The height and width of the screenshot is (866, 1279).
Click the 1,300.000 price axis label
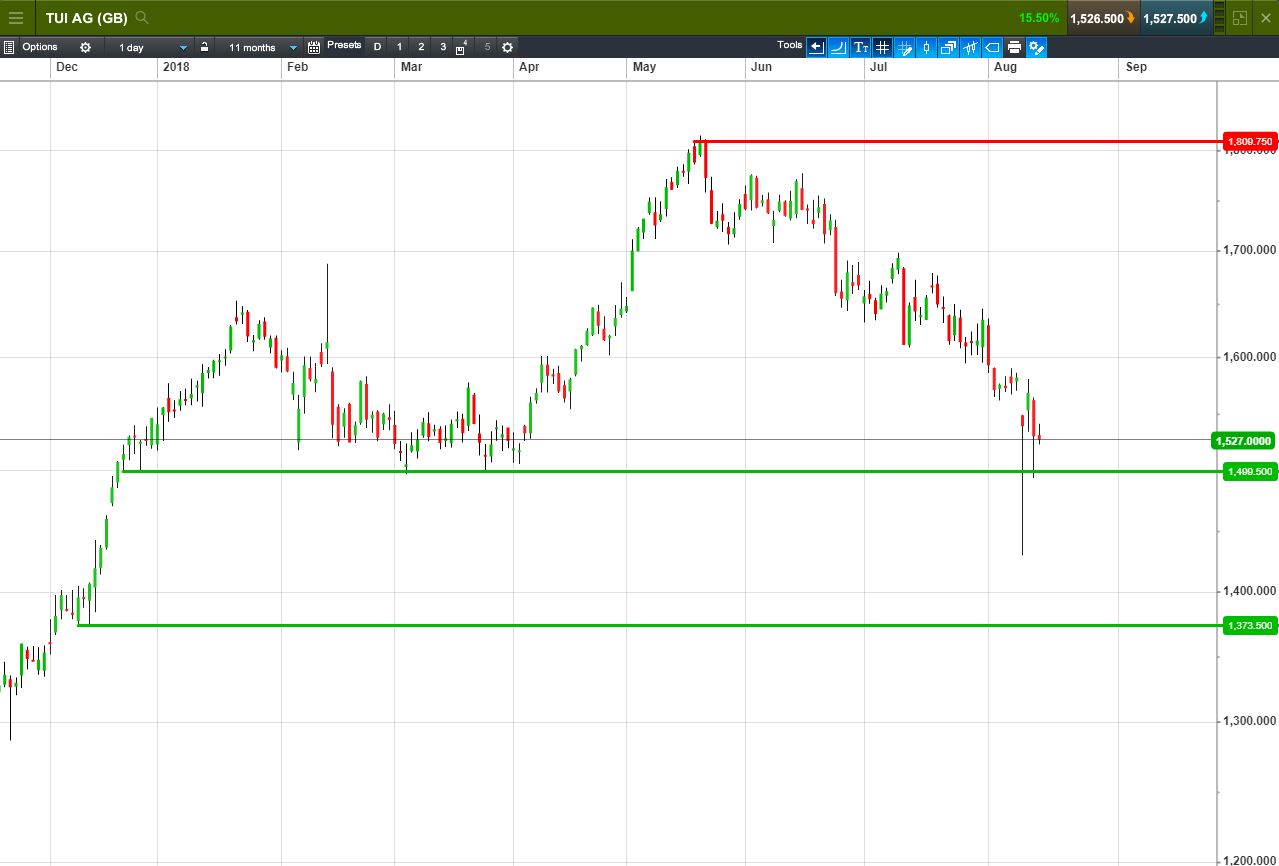click(1249, 721)
